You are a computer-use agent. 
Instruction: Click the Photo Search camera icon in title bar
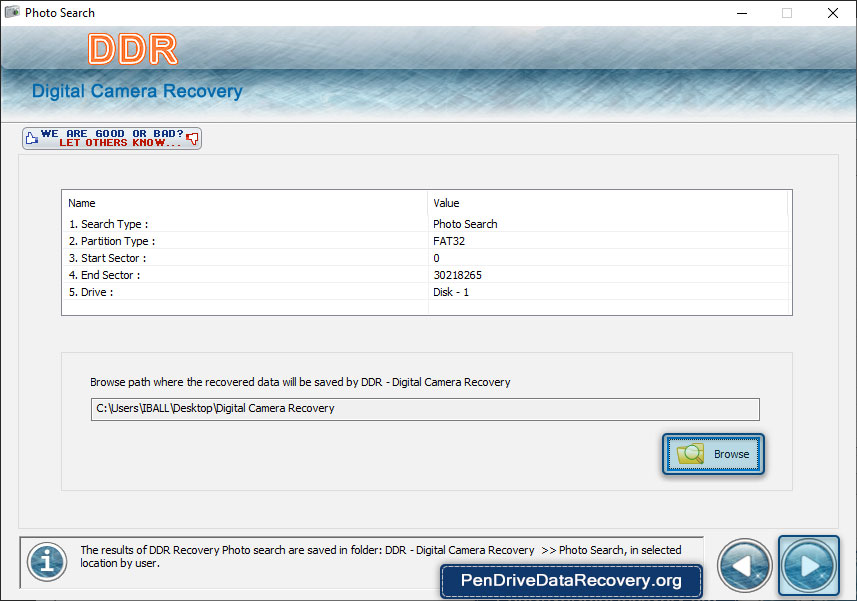tap(12, 13)
